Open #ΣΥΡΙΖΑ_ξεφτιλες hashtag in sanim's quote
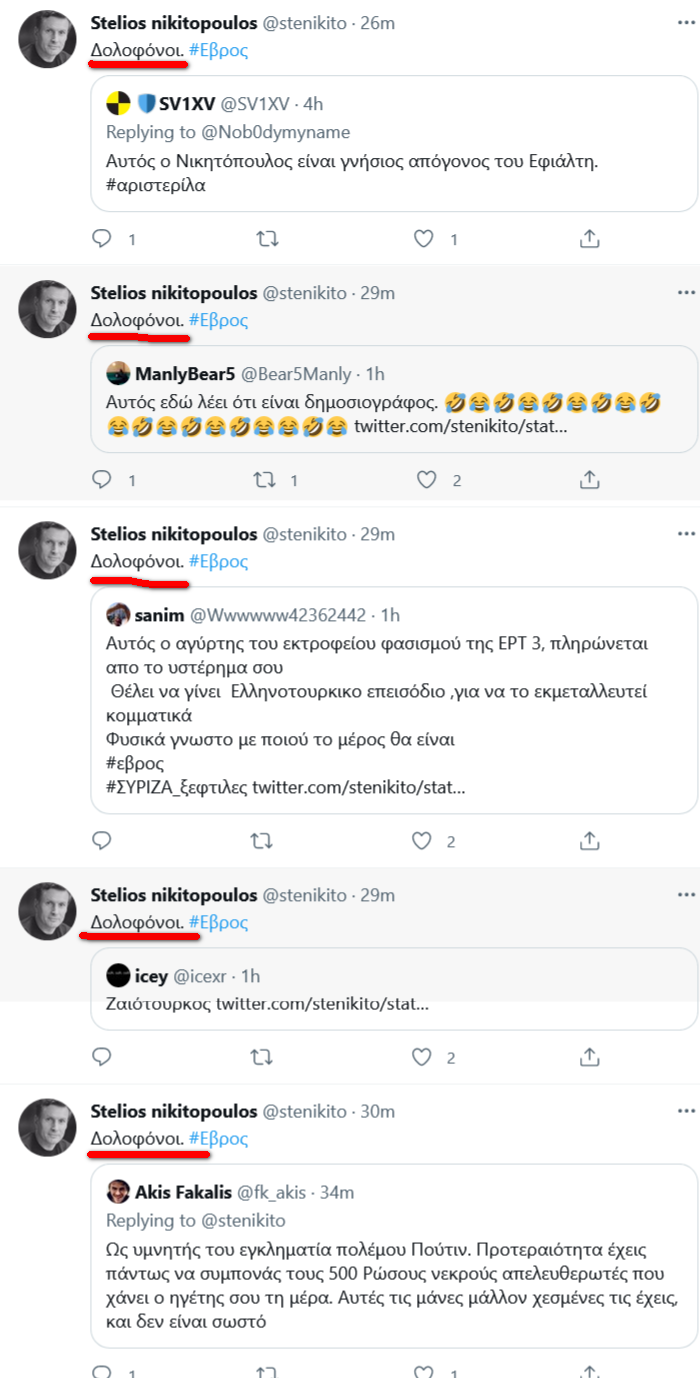Screen dimensions: 700x1378 click(176, 789)
